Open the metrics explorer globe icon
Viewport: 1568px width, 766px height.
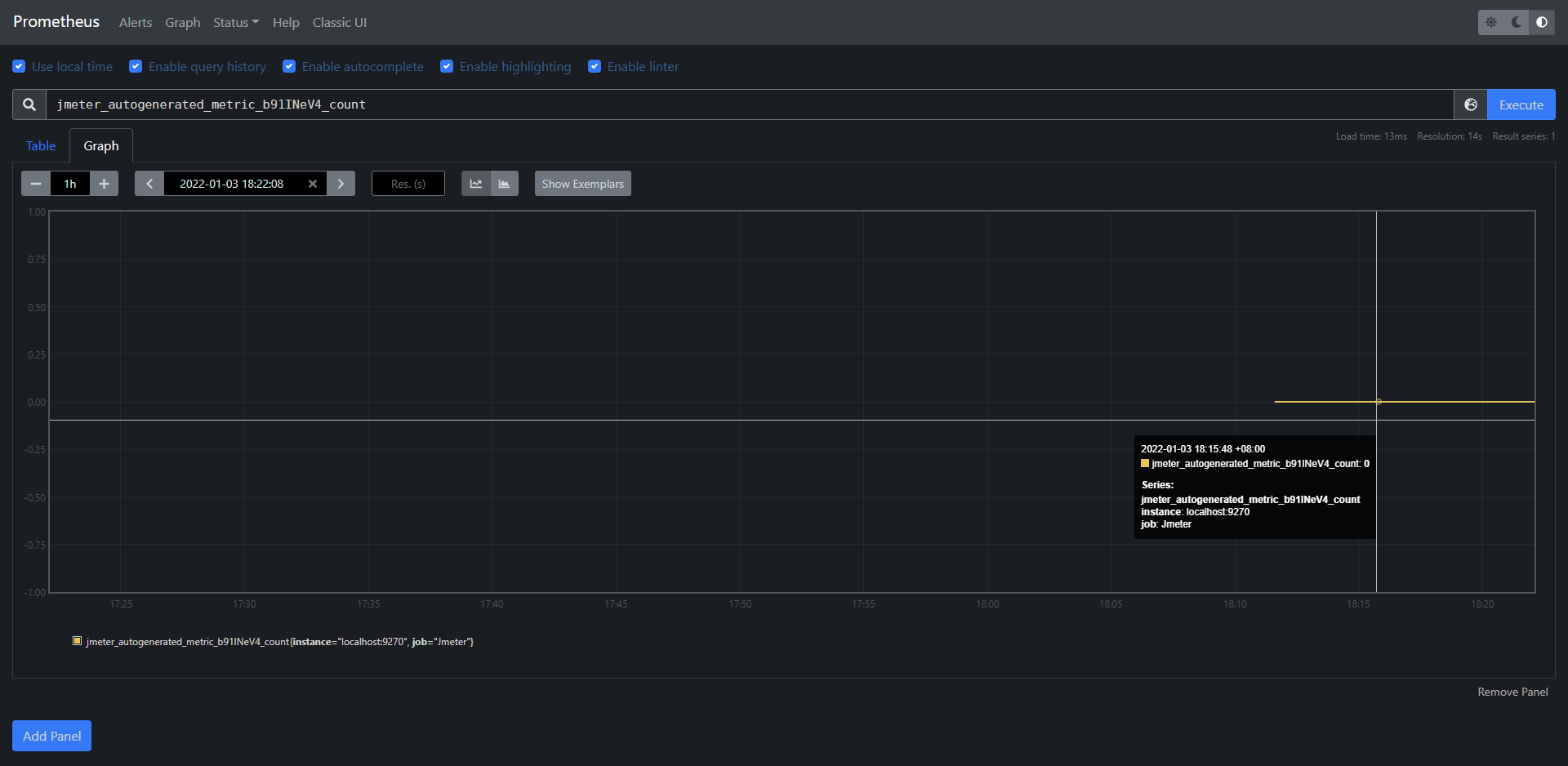point(1470,105)
